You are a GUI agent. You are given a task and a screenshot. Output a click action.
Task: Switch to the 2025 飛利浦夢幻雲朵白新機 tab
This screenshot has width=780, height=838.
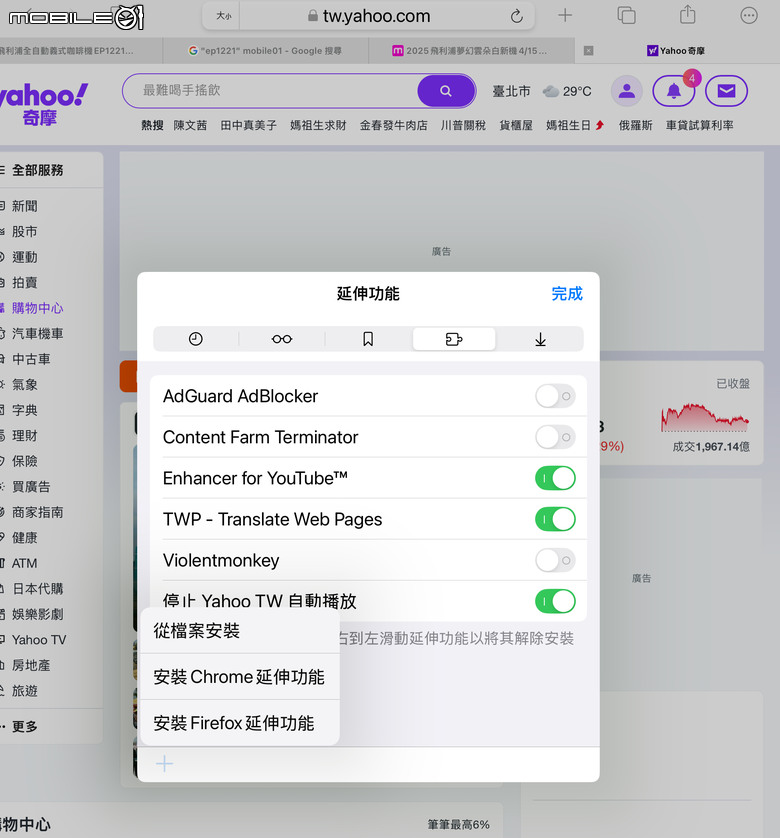pos(471,51)
